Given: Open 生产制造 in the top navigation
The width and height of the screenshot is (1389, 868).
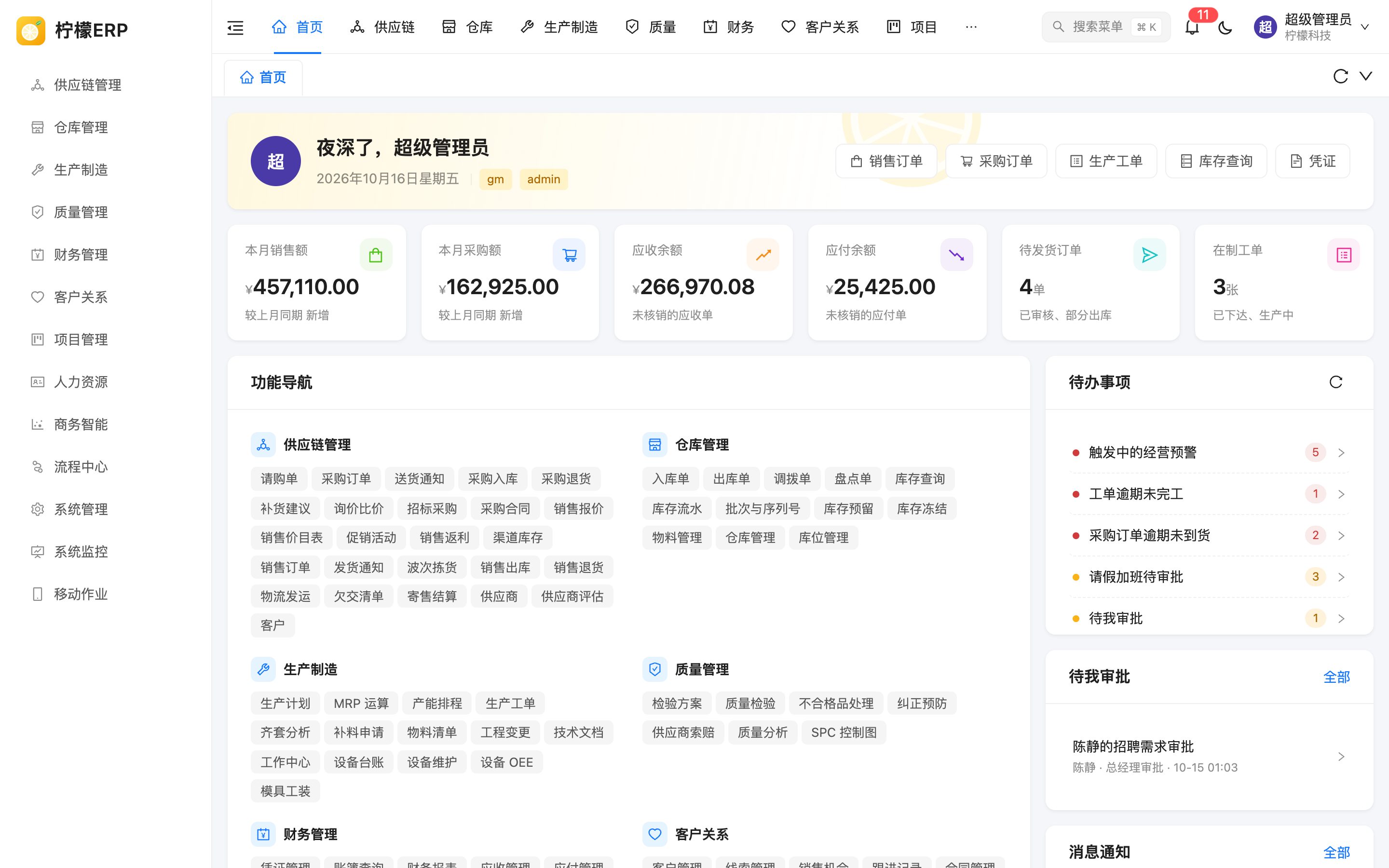Looking at the screenshot, I should coord(559,27).
